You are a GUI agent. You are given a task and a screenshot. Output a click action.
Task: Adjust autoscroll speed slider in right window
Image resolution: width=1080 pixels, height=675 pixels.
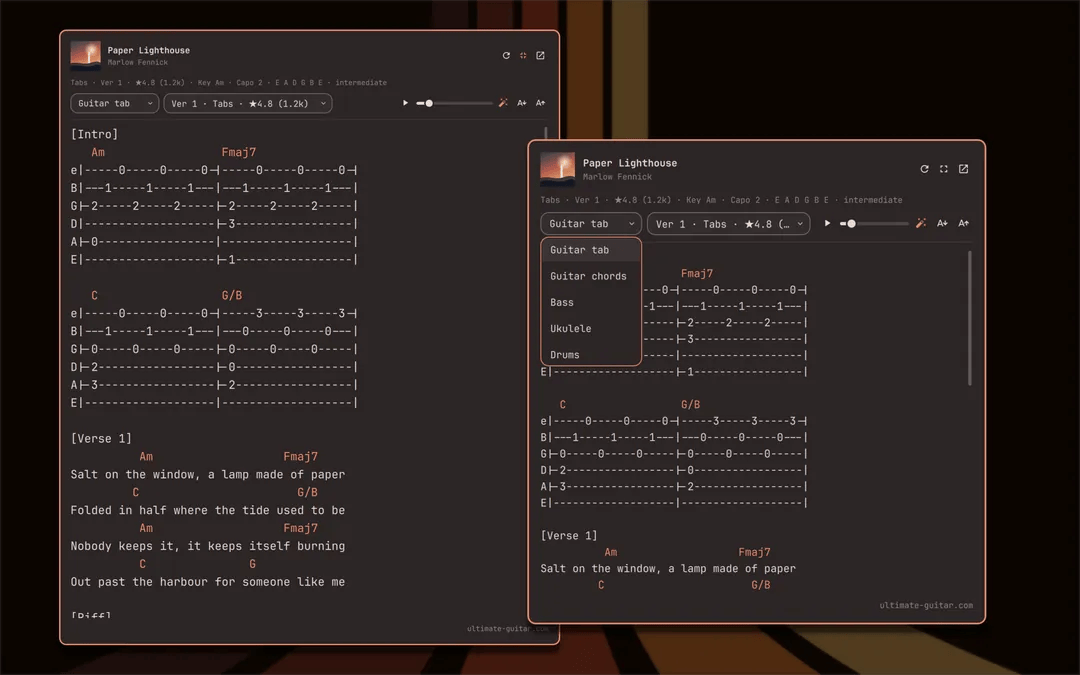point(874,223)
